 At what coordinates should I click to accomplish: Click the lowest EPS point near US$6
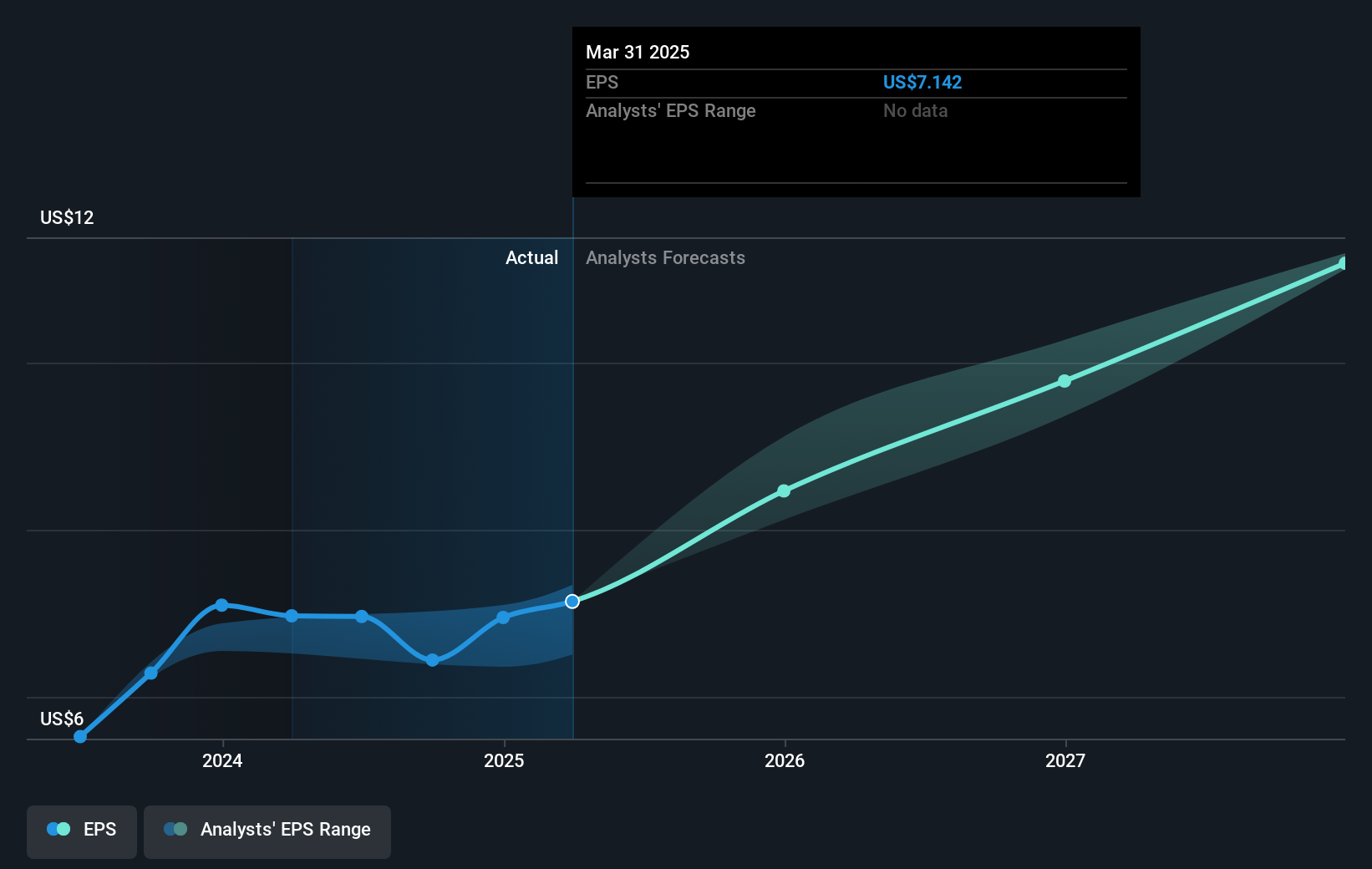(x=80, y=736)
